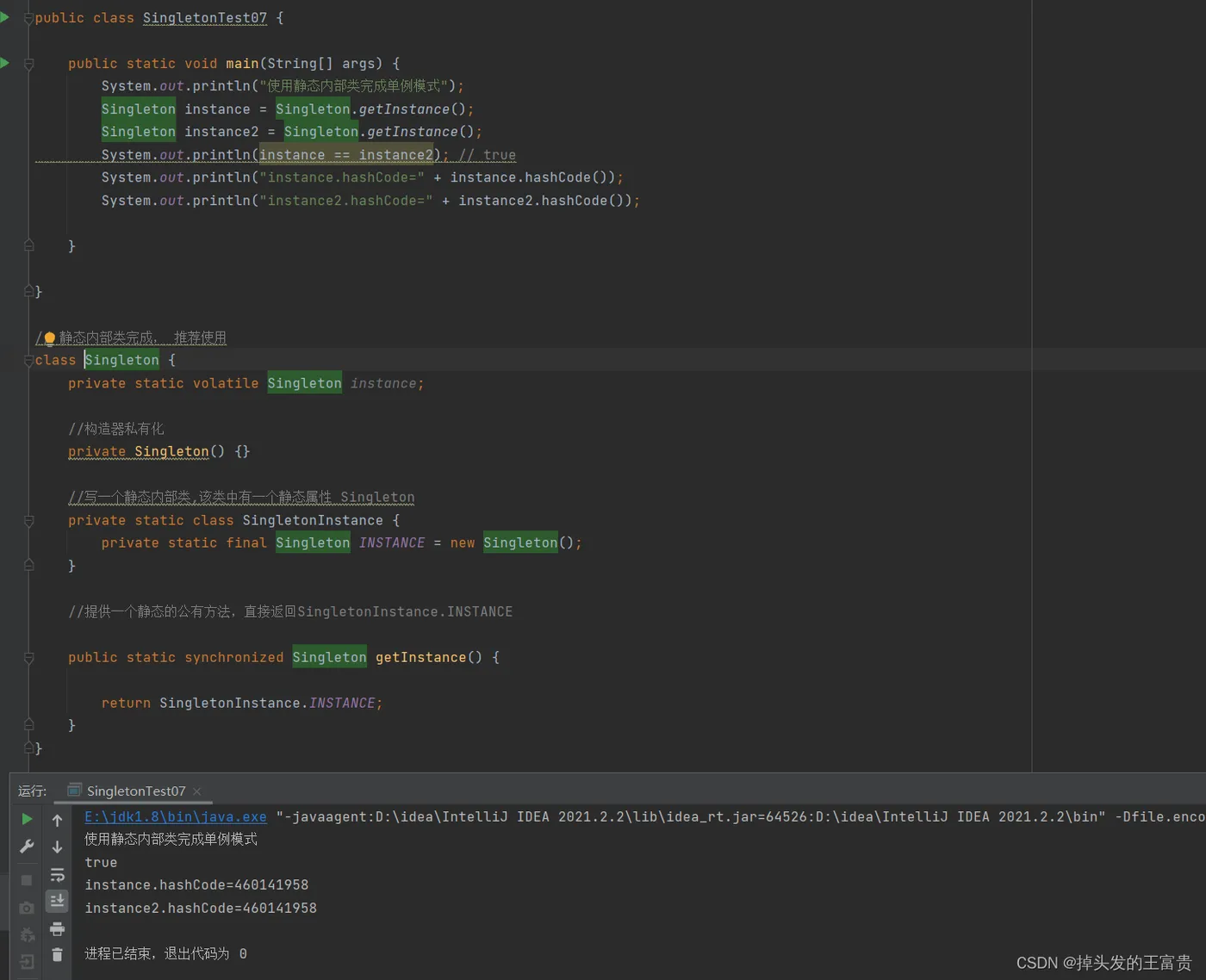Image resolution: width=1206 pixels, height=980 pixels.
Task: Toggle scroll to end of console
Action: click(57, 901)
